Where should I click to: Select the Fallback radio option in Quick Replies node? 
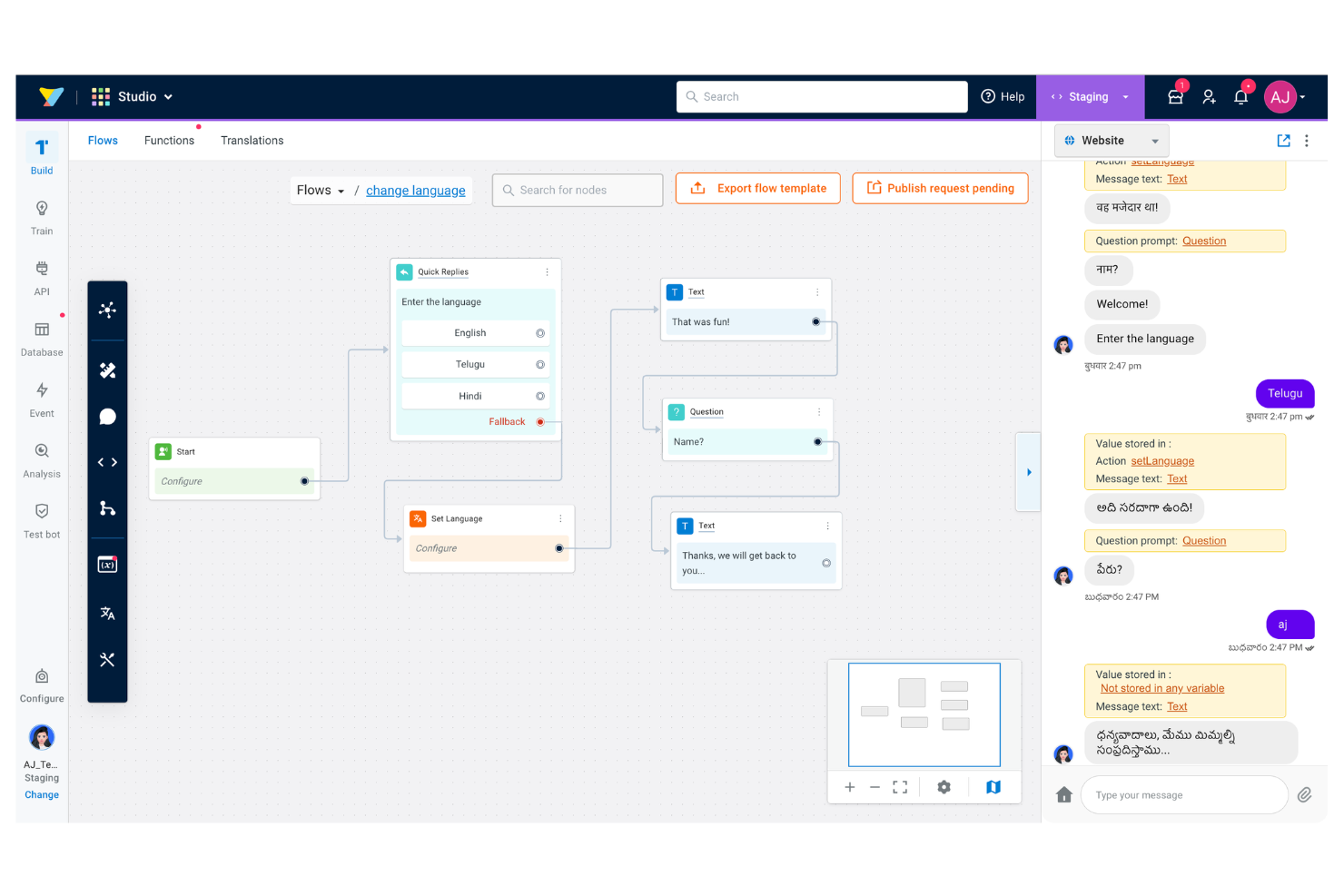[x=540, y=421]
